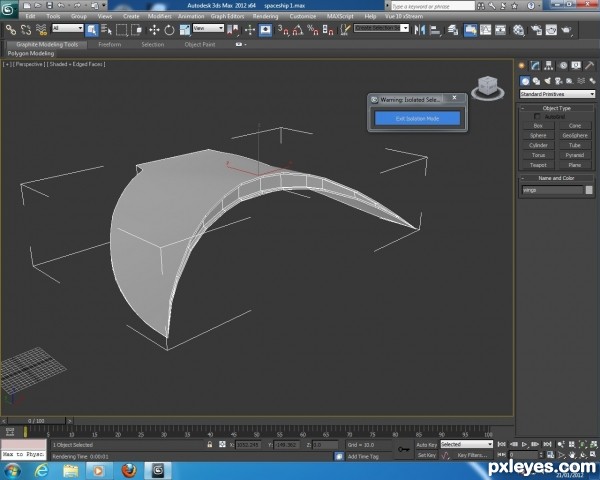Open Key Filters dialog
This screenshot has height=480, width=600.
click(x=472, y=455)
